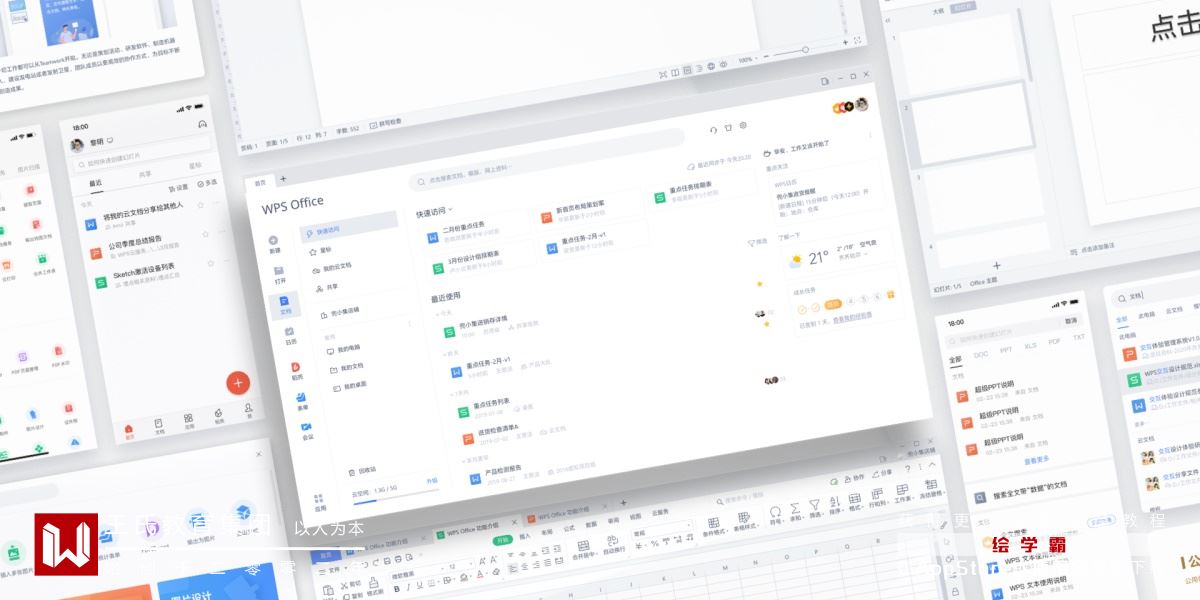Click the 查看更多 link on the search phone
1200x600 pixels.
coord(1037,461)
